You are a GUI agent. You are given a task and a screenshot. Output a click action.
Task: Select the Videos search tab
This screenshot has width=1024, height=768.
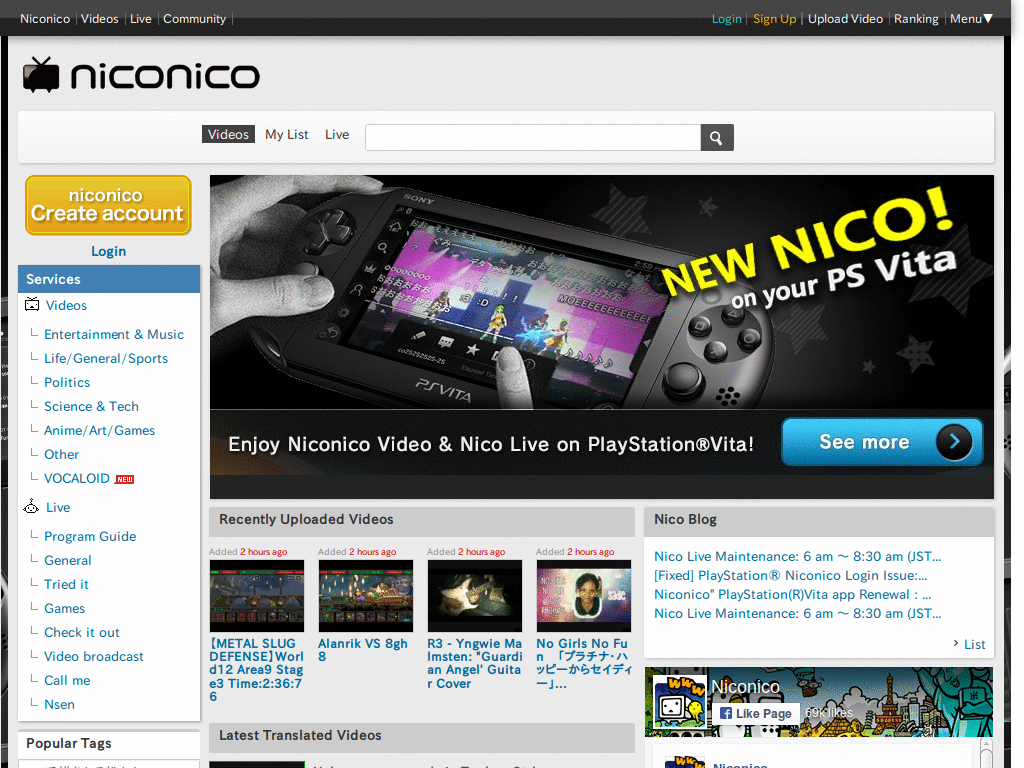pyautogui.click(x=228, y=135)
